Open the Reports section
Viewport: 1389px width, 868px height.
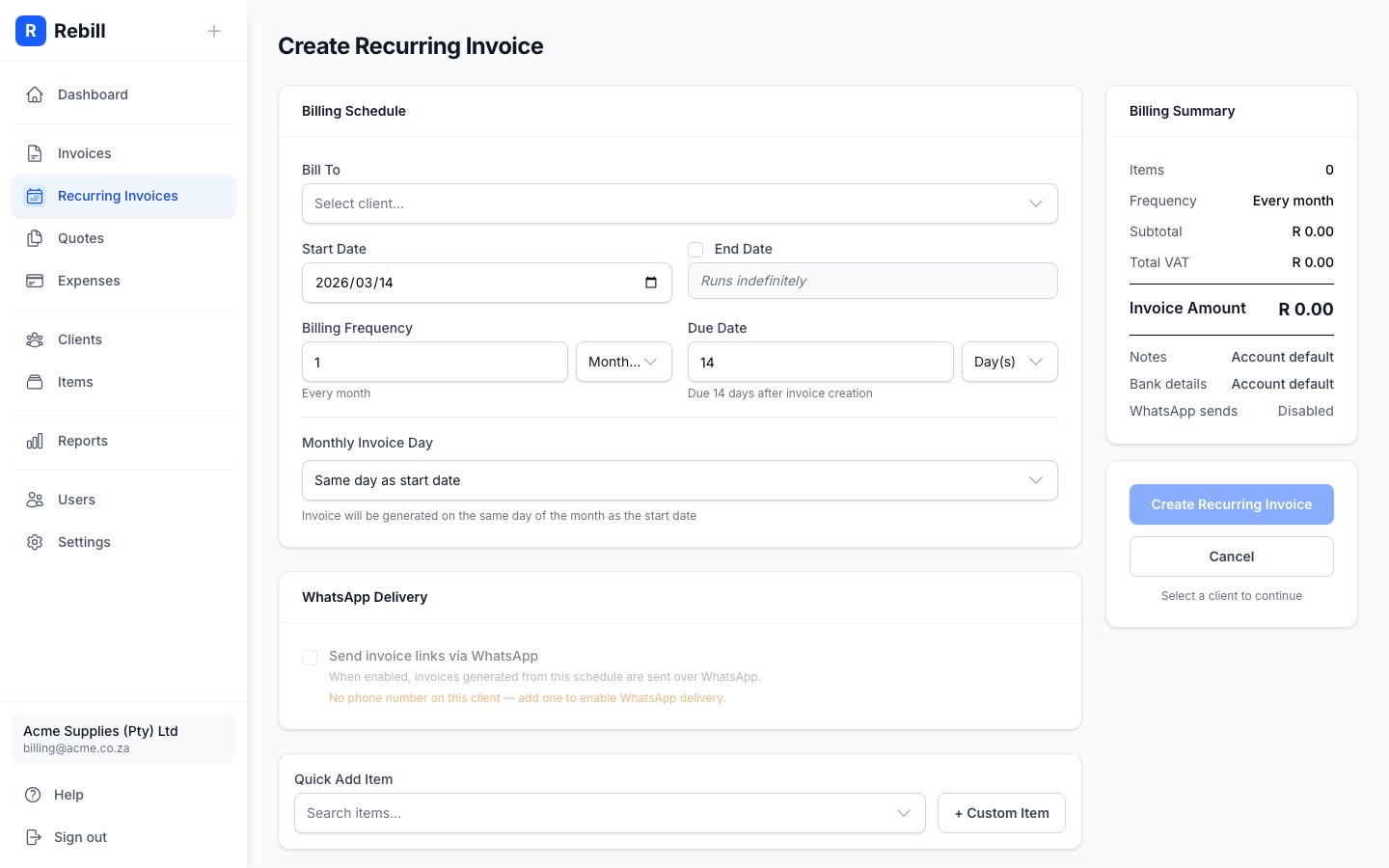tap(82, 441)
